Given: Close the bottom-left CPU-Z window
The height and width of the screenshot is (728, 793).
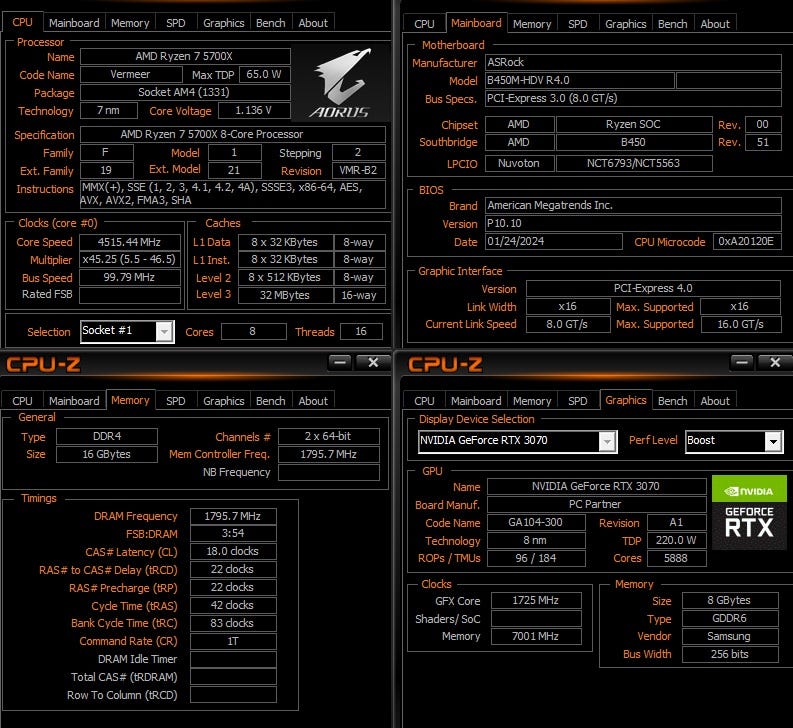Looking at the screenshot, I should click(373, 362).
